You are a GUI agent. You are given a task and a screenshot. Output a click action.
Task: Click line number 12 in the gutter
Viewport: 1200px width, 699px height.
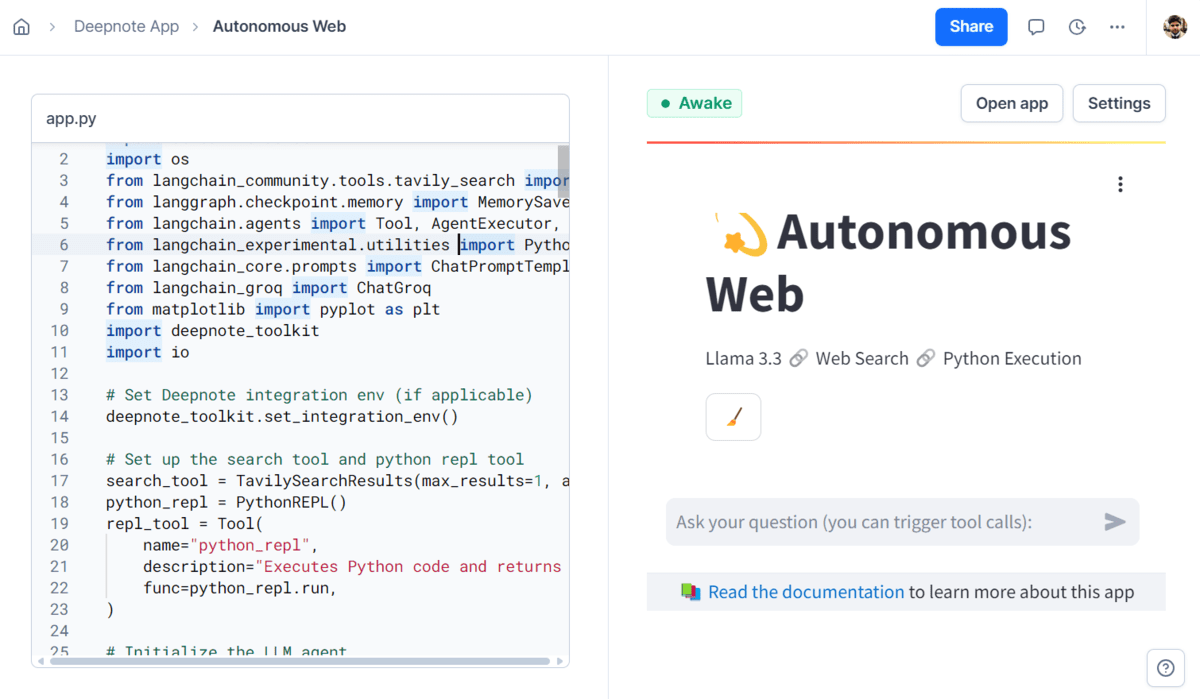[60, 374]
